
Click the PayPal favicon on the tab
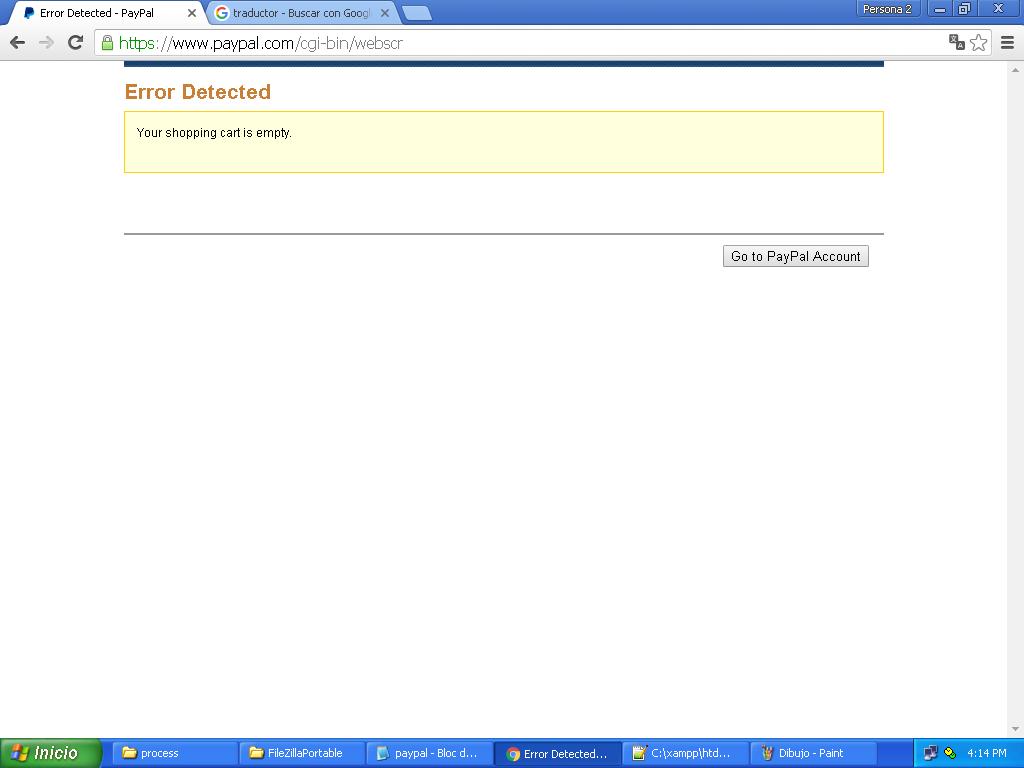pos(29,13)
